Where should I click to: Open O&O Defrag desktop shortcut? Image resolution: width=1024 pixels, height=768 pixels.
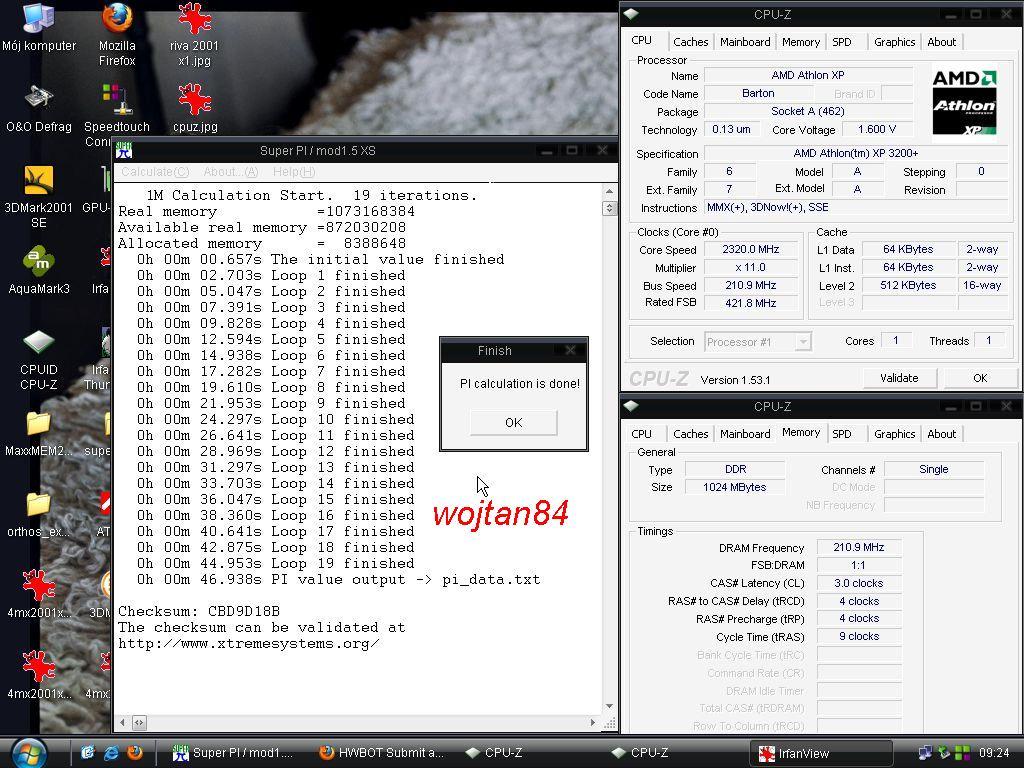[x=39, y=108]
